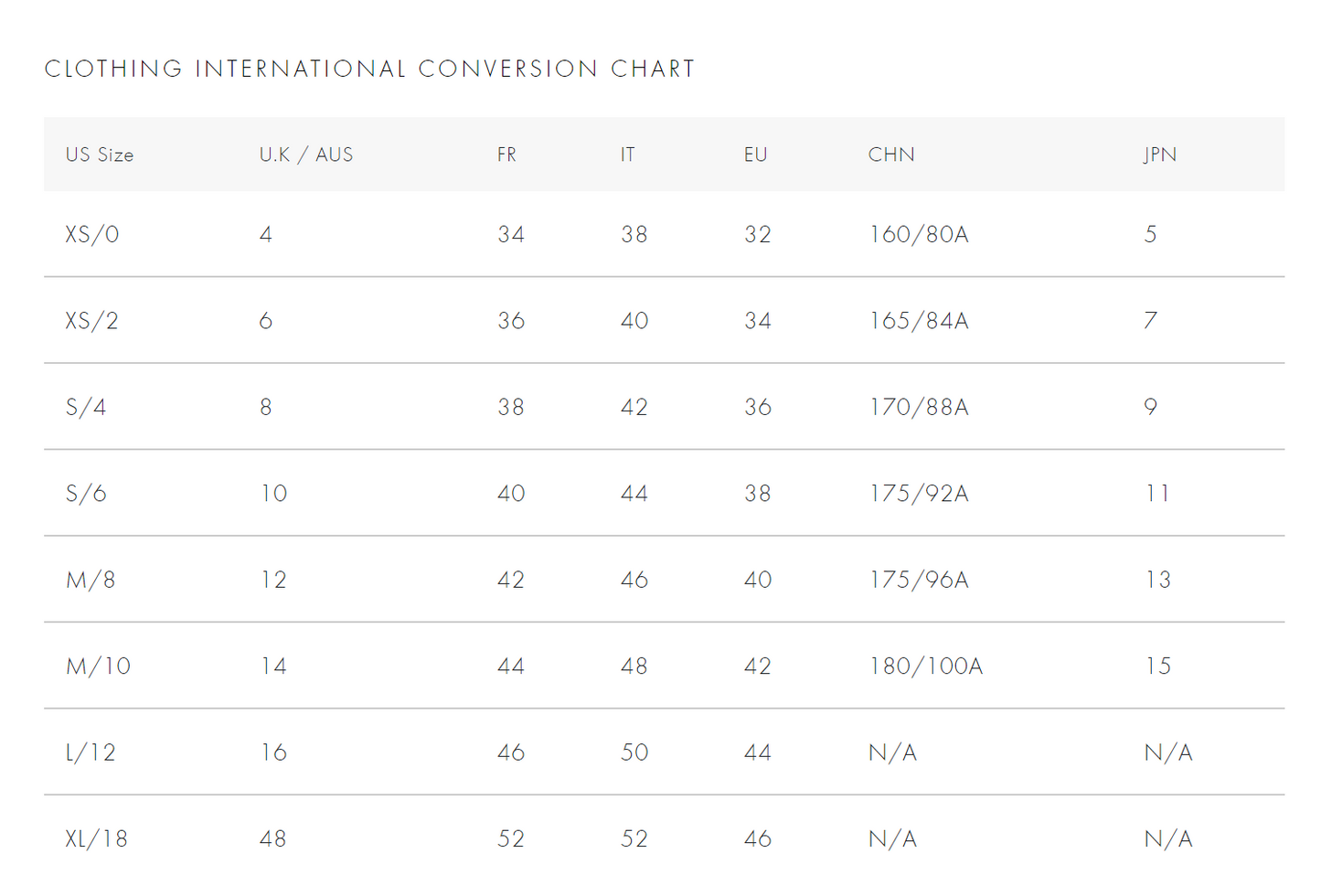Click the CHN column header

click(x=891, y=155)
